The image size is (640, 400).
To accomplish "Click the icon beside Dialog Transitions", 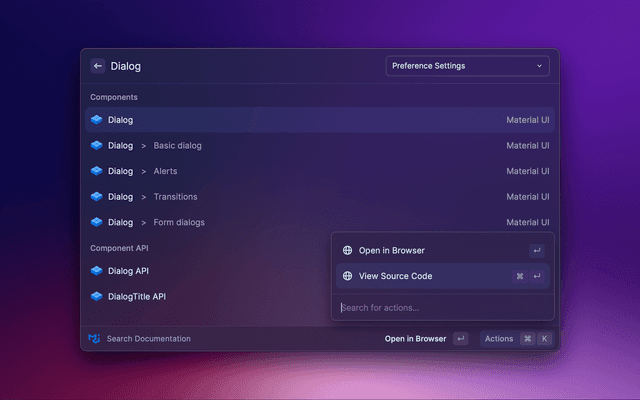I will [x=97, y=197].
